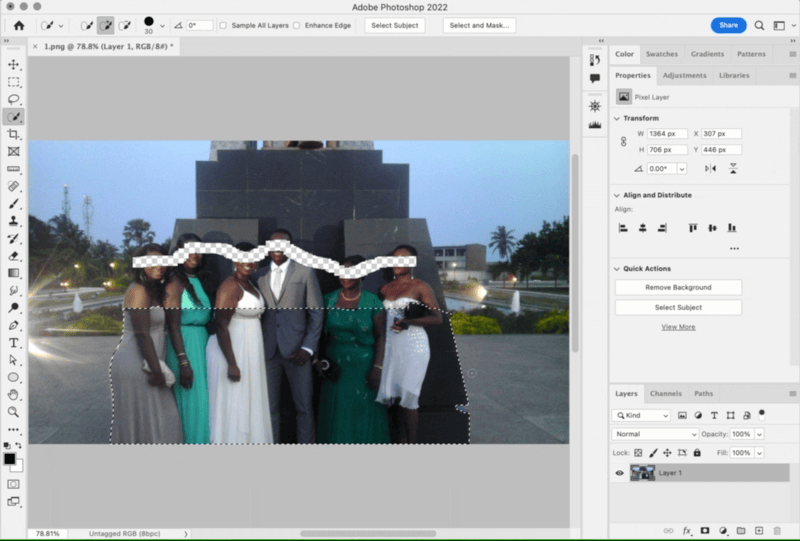Click the Share button
Viewport: 800px width, 541px height.
pos(729,26)
